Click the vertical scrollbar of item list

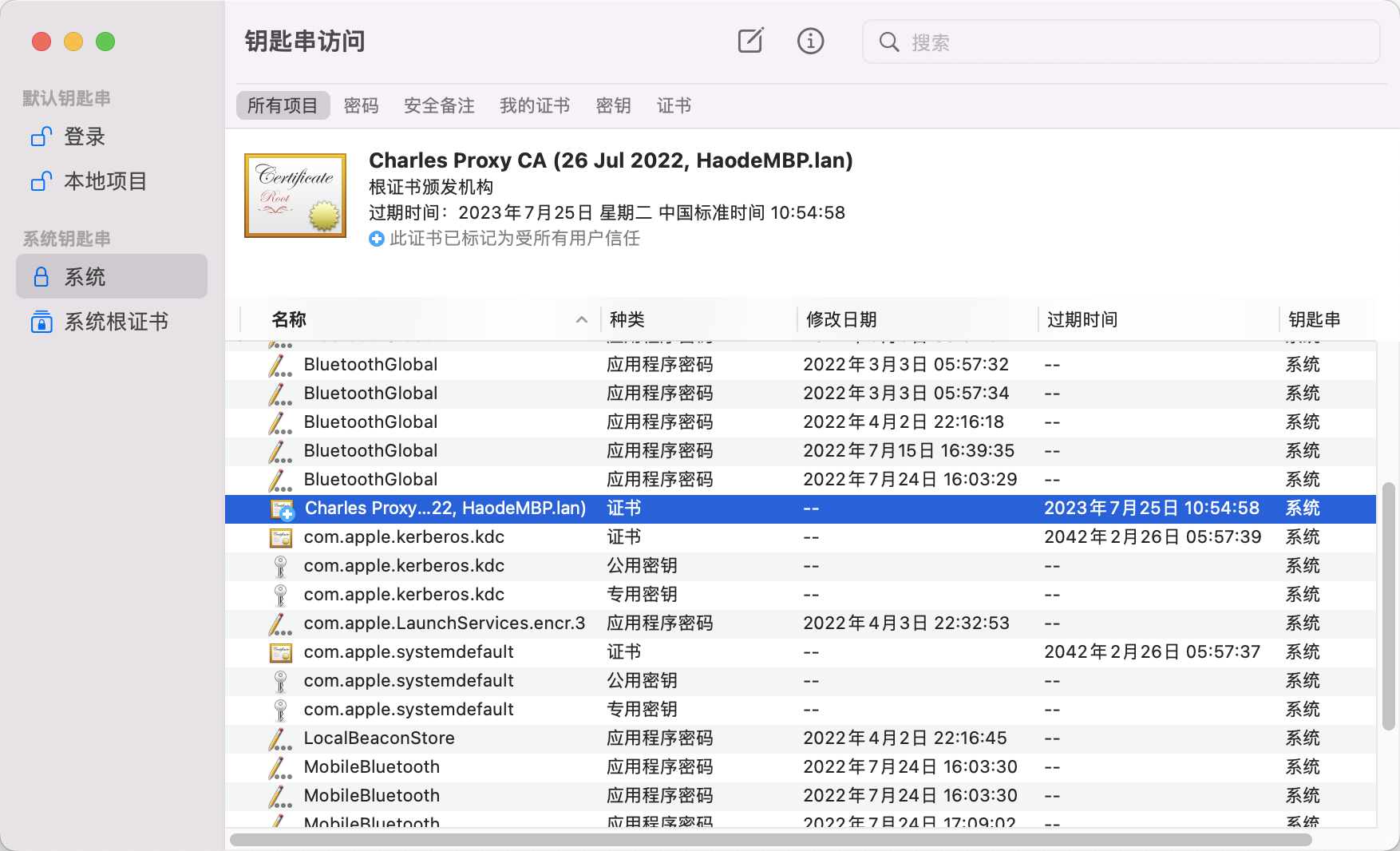[x=1389, y=605]
